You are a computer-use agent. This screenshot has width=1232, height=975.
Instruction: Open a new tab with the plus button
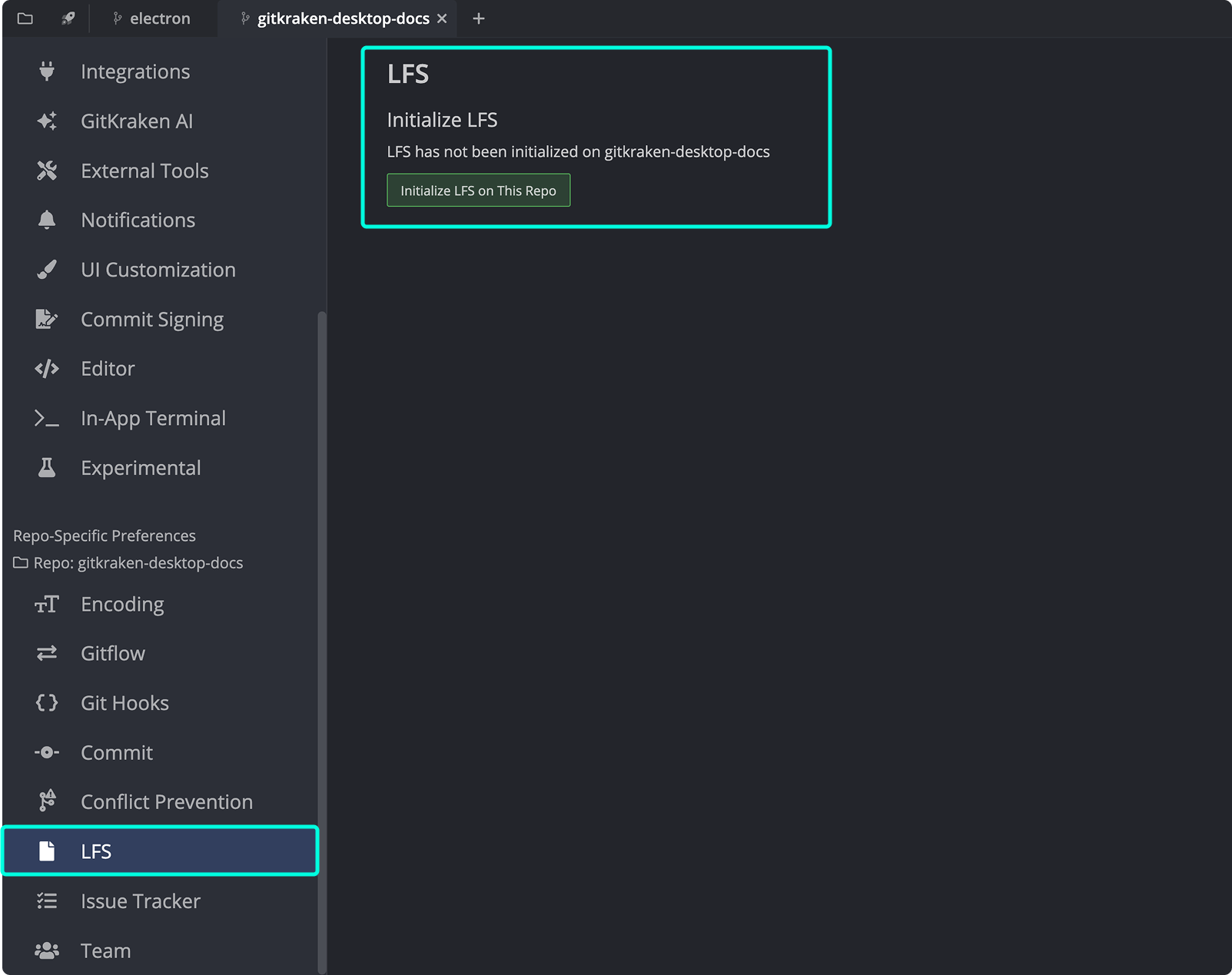point(478,18)
